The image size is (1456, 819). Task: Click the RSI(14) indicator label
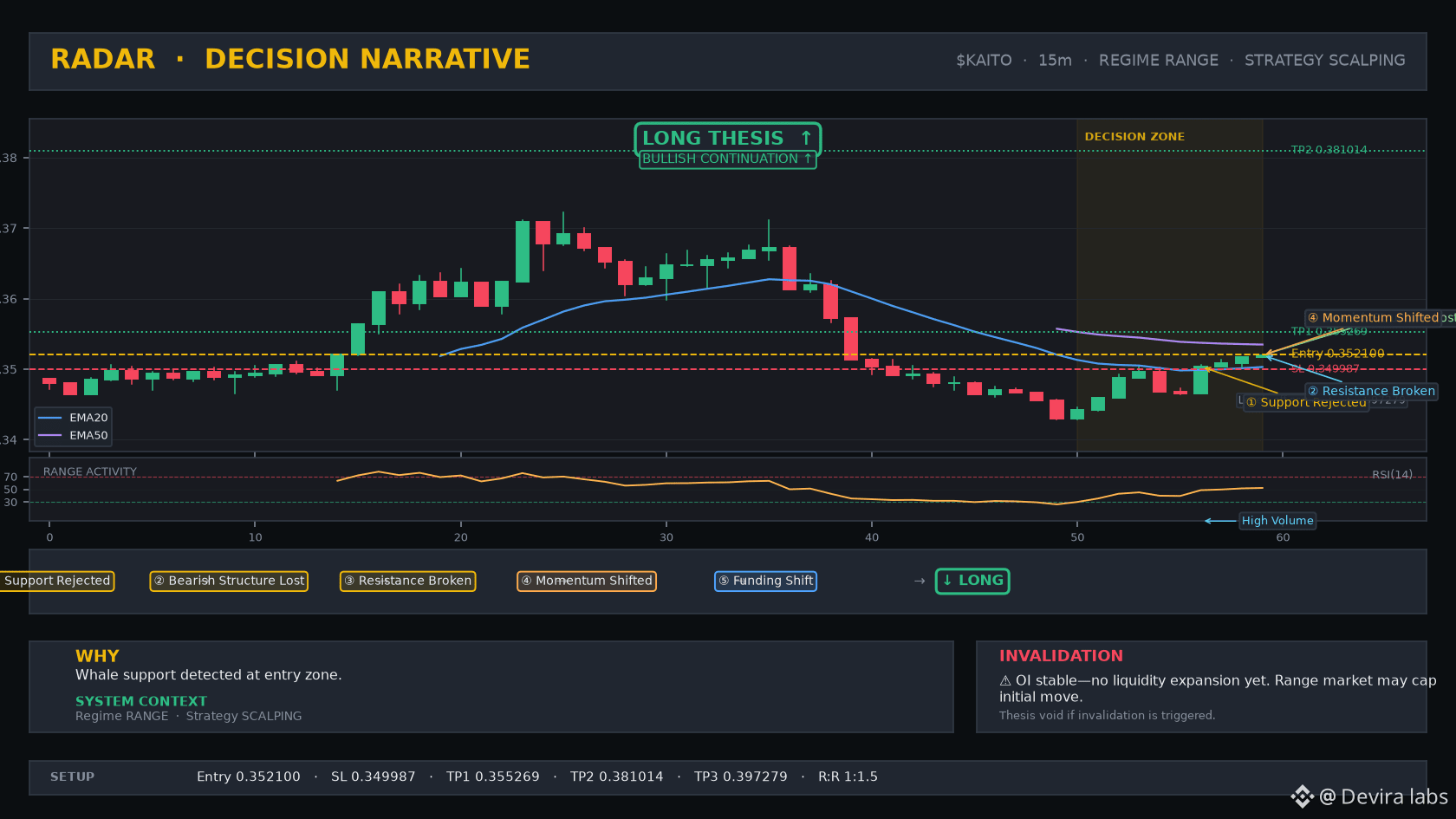click(1392, 475)
